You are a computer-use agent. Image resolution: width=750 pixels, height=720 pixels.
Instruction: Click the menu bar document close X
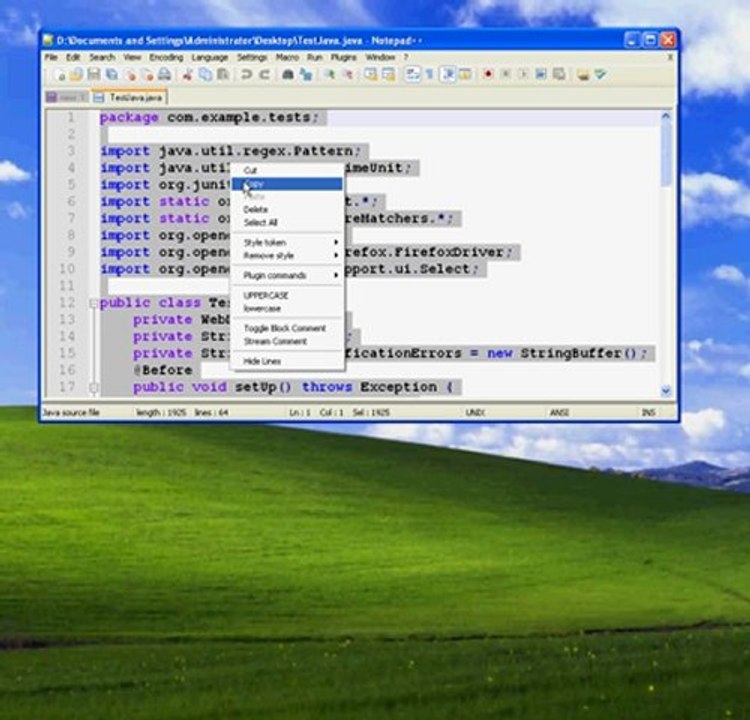(670, 57)
